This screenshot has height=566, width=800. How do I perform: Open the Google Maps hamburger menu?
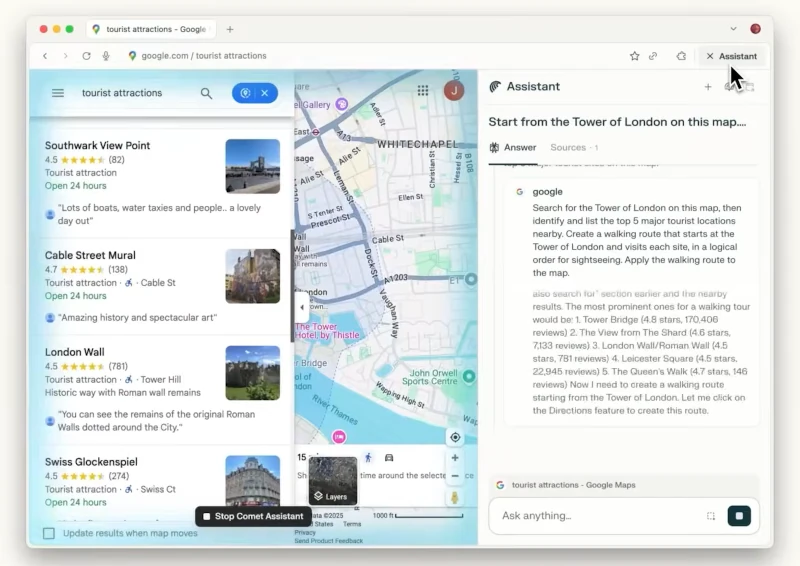[x=58, y=93]
